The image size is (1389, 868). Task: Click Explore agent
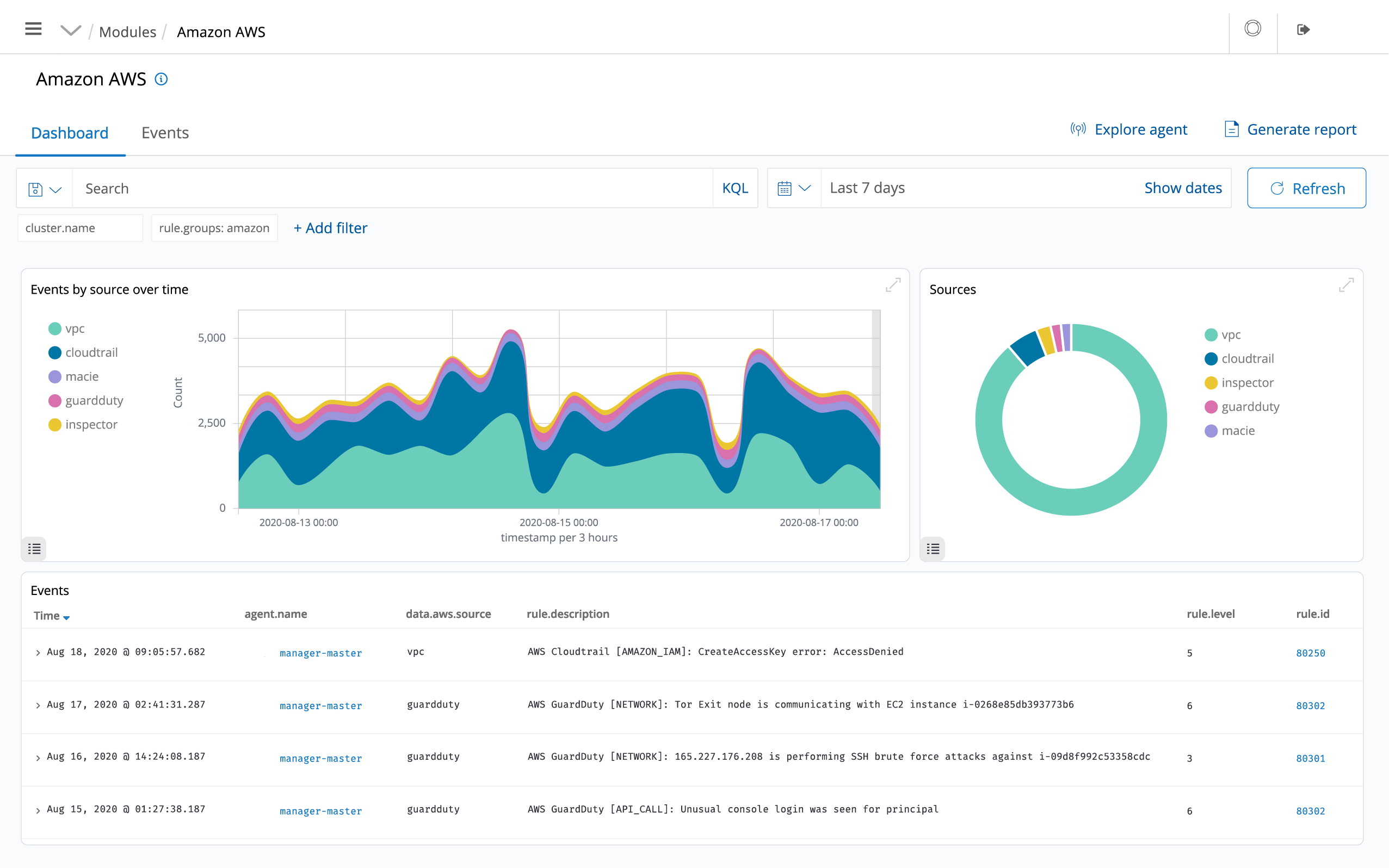coord(1129,129)
